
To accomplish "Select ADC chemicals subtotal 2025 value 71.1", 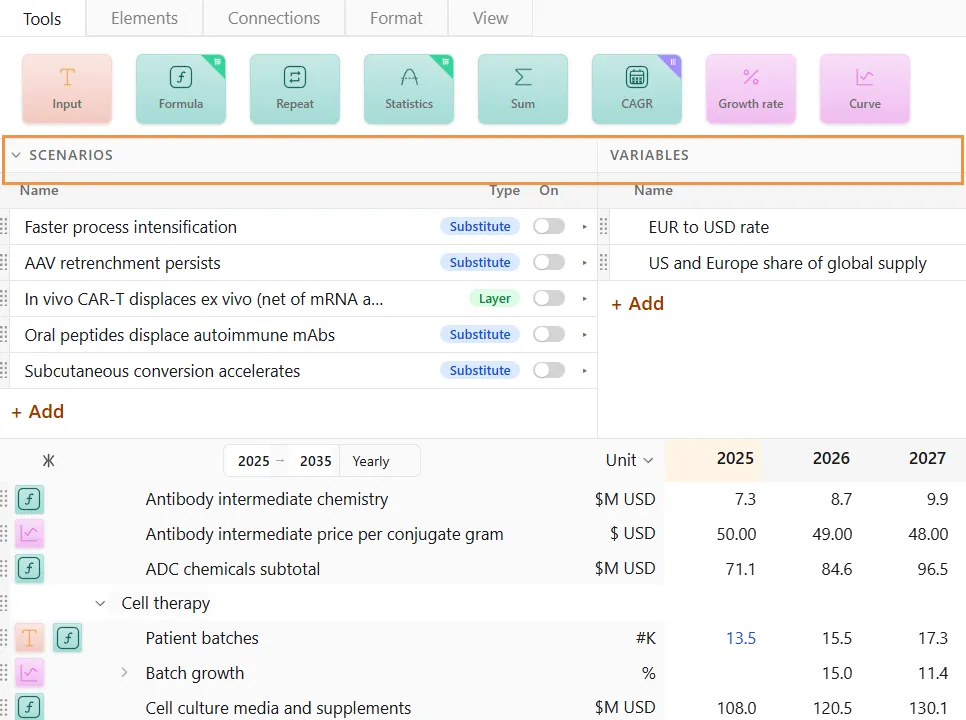I will [740, 568].
